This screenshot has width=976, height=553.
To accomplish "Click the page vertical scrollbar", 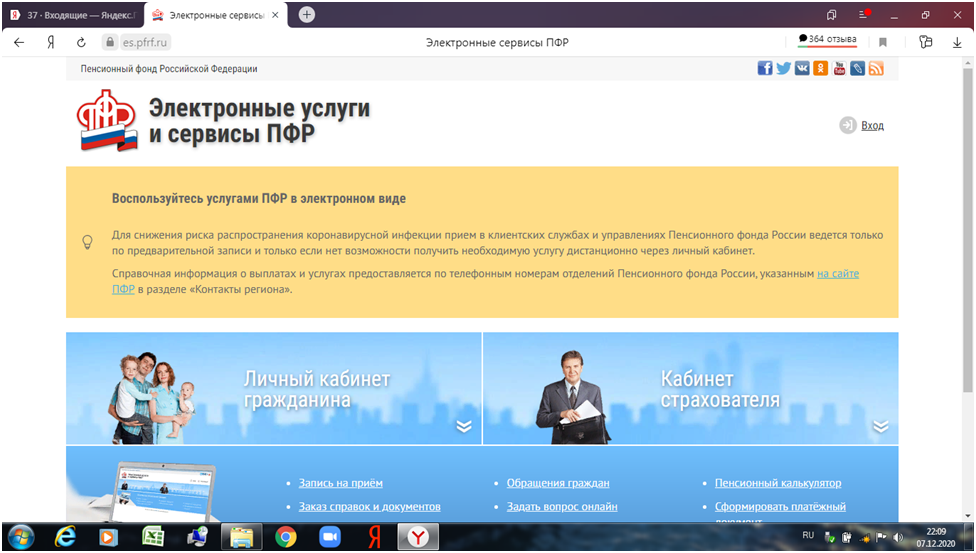I will click(967, 230).
